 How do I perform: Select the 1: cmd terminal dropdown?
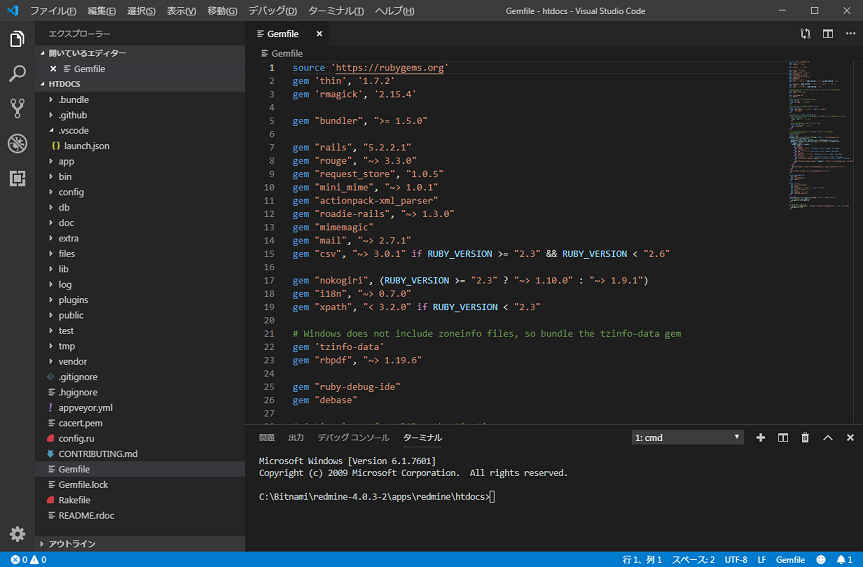pyautogui.click(x=687, y=438)
